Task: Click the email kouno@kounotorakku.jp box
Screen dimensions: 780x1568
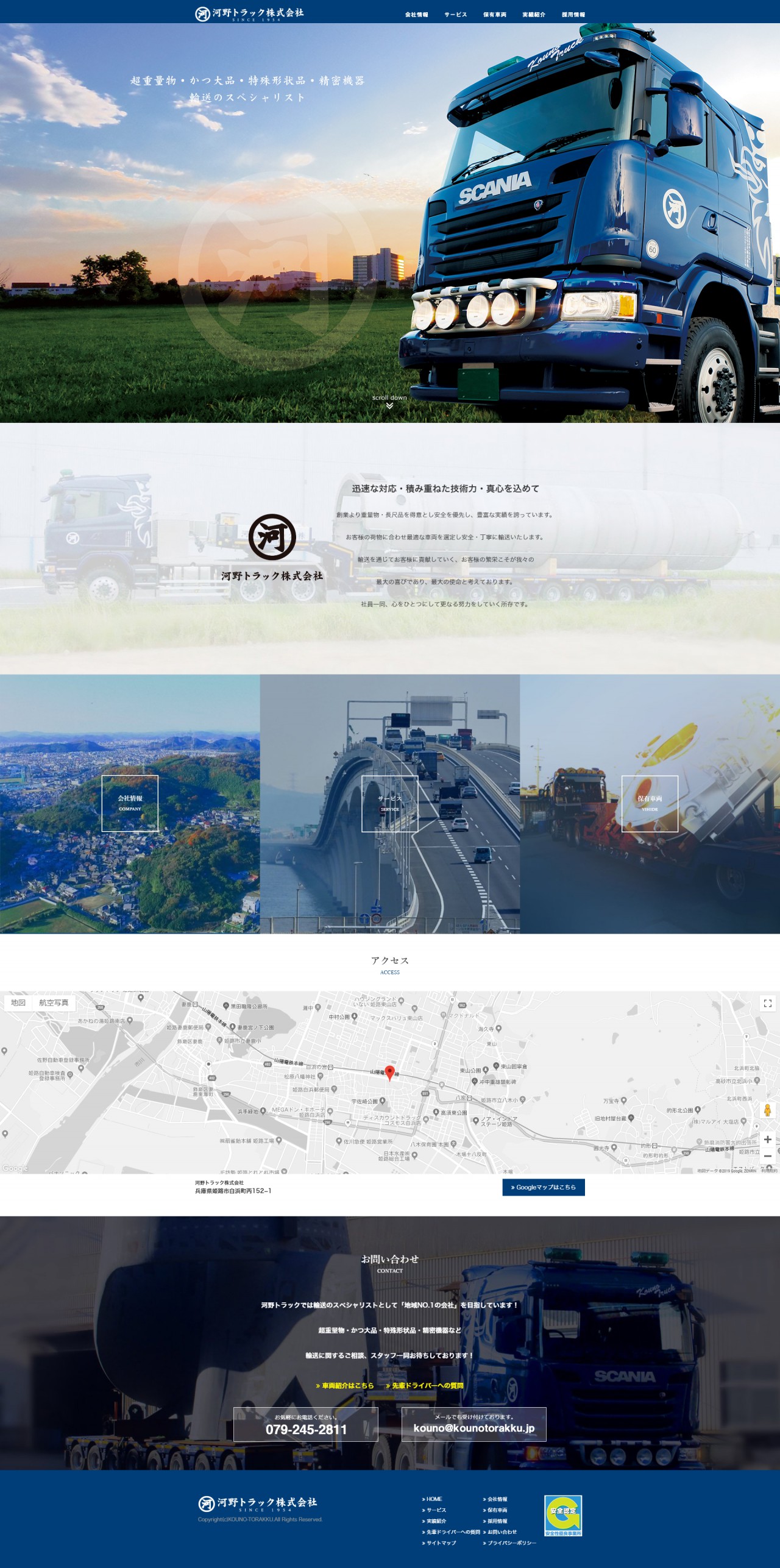Action: point(474,1424)
